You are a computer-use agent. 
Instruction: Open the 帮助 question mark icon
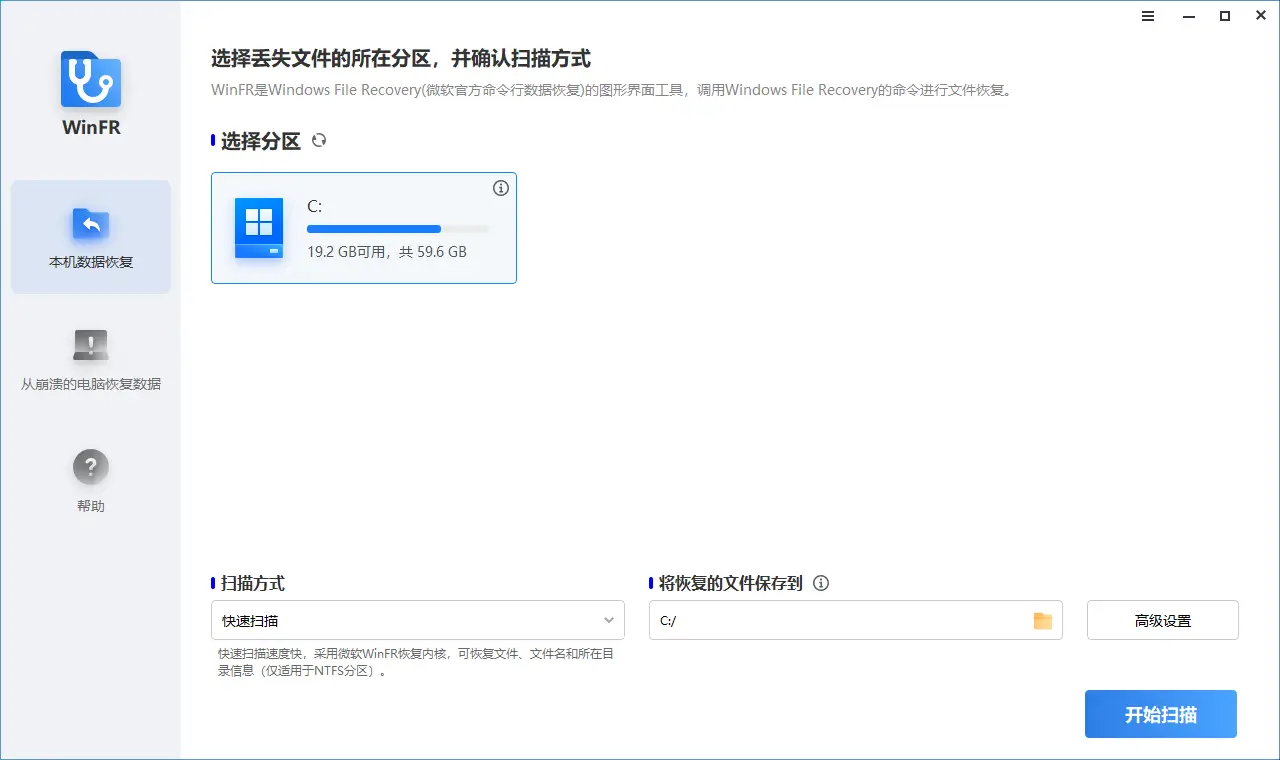click(90, 467)
